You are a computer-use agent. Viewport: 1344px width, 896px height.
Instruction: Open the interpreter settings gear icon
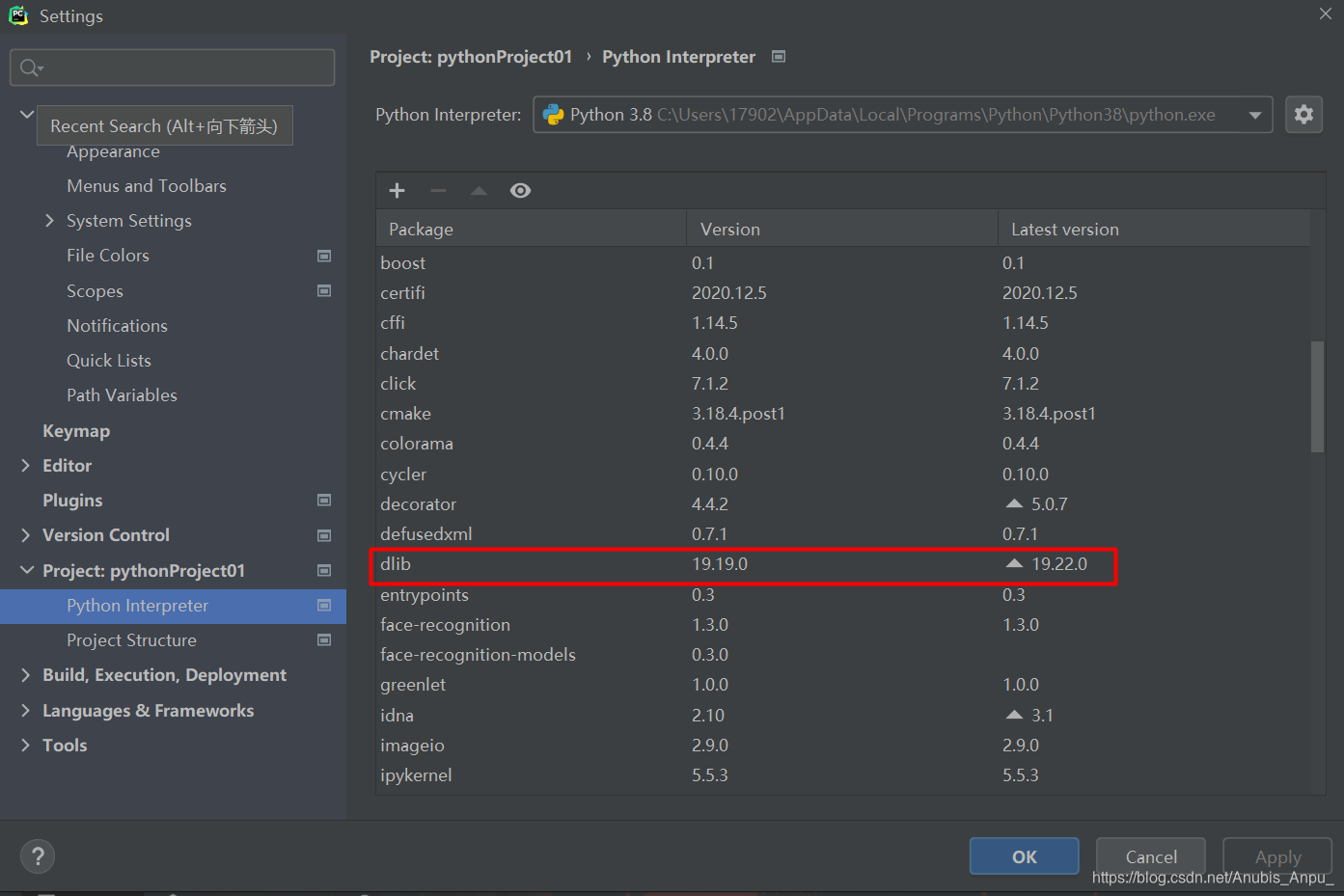point(1303,114)
